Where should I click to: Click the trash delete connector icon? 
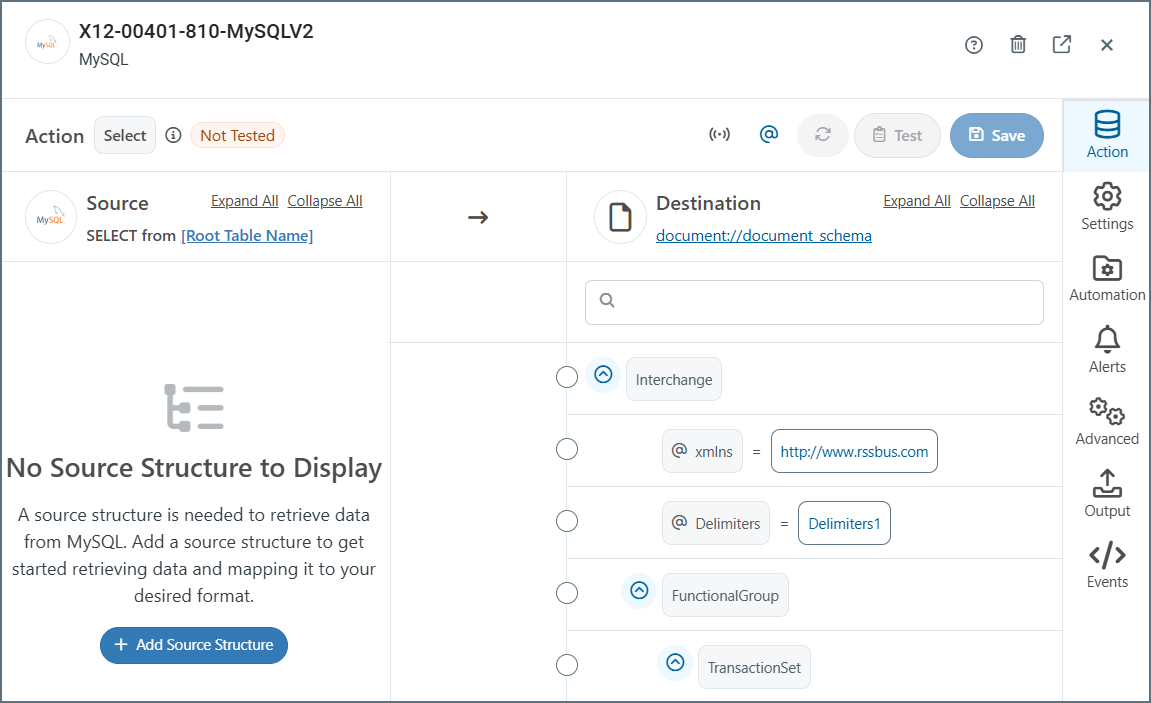(1018, 45)
